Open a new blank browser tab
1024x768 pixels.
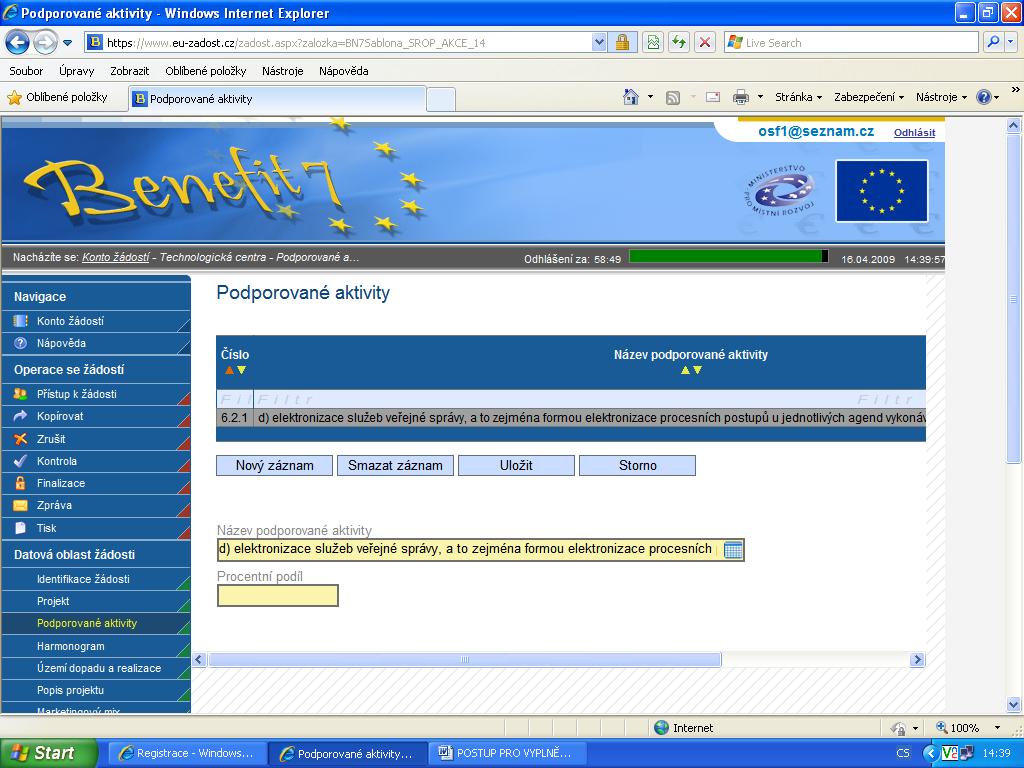441,100
